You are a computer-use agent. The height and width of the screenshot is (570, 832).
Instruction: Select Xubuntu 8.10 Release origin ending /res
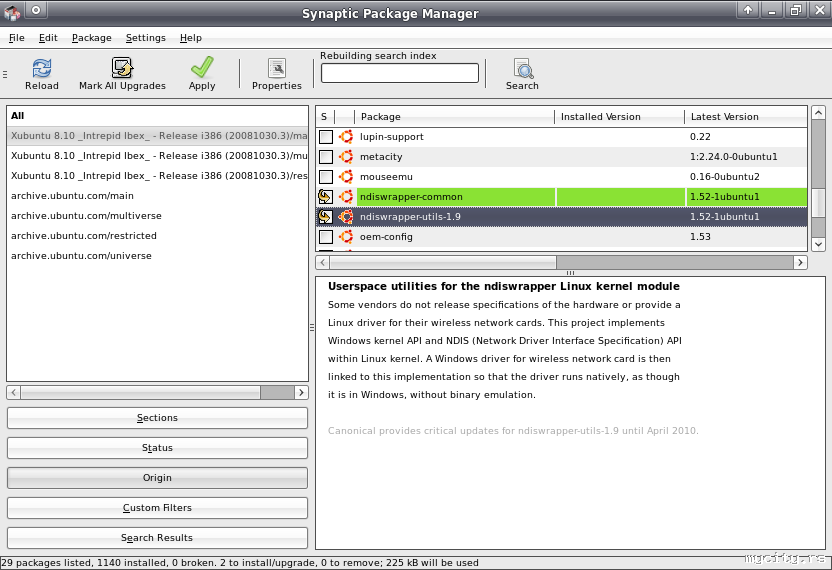click(x=157, y=176)
